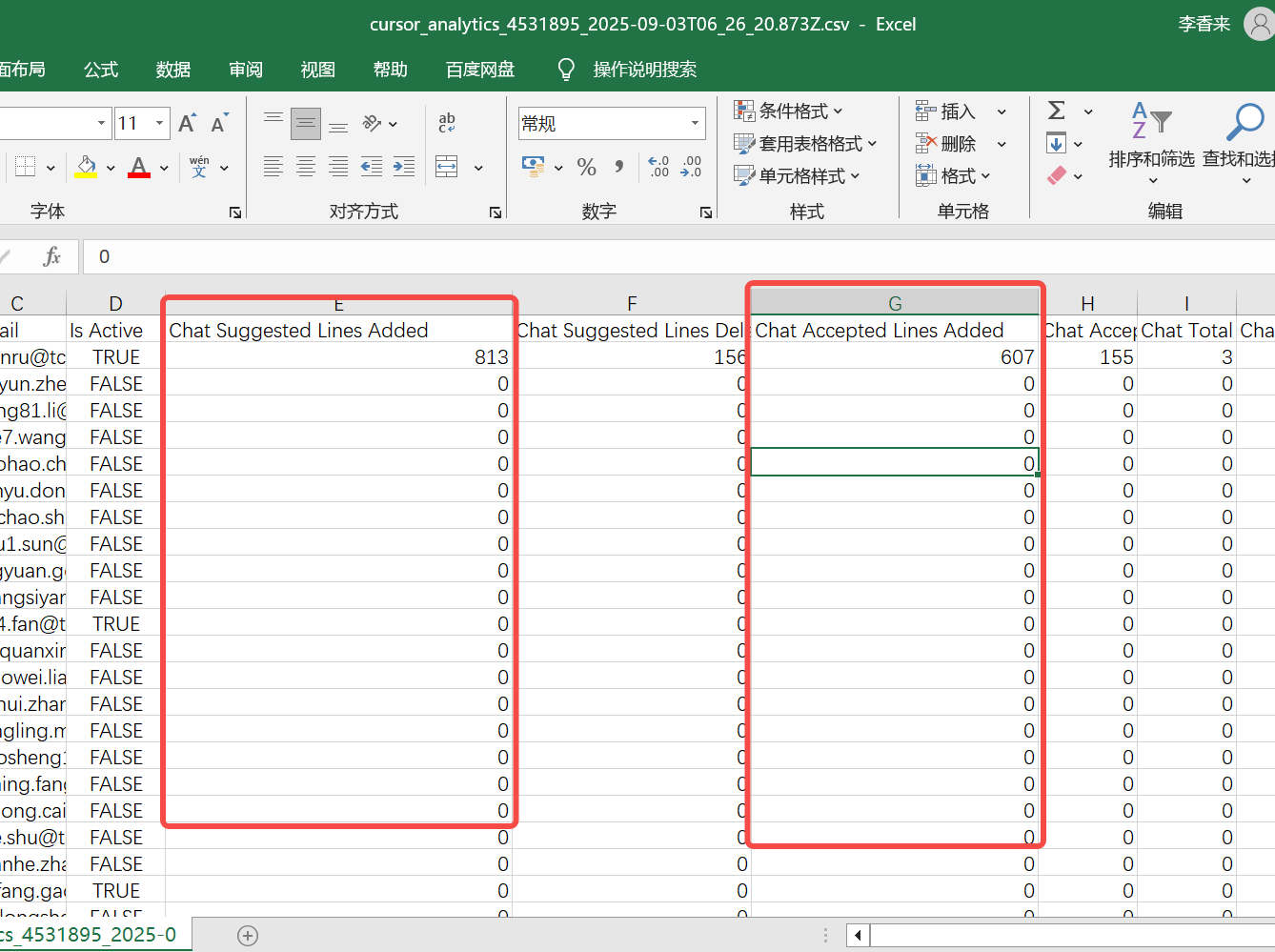Select the cell containing 813

pyautogui.click(x=338, y=357)
